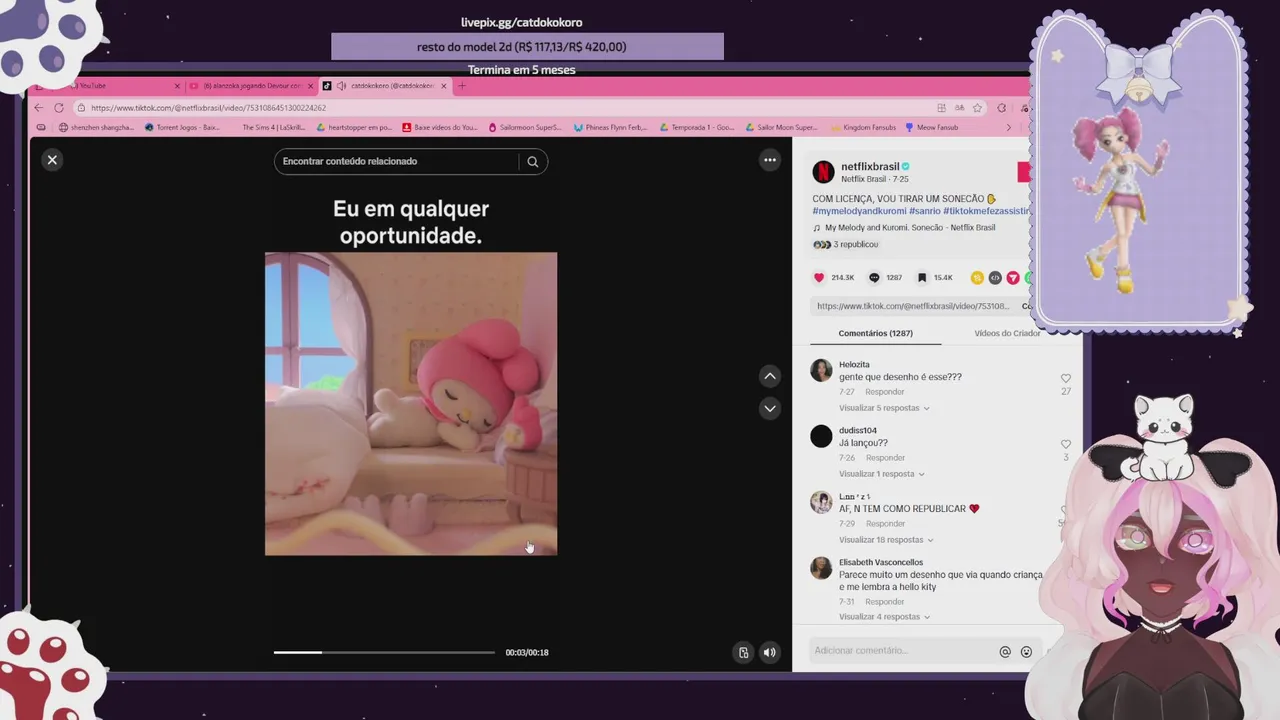The height and width of the screenshot is (720, 1280).
Task: Open Elisabeth Vasconcellos' avatar
Action: point(821,568)
